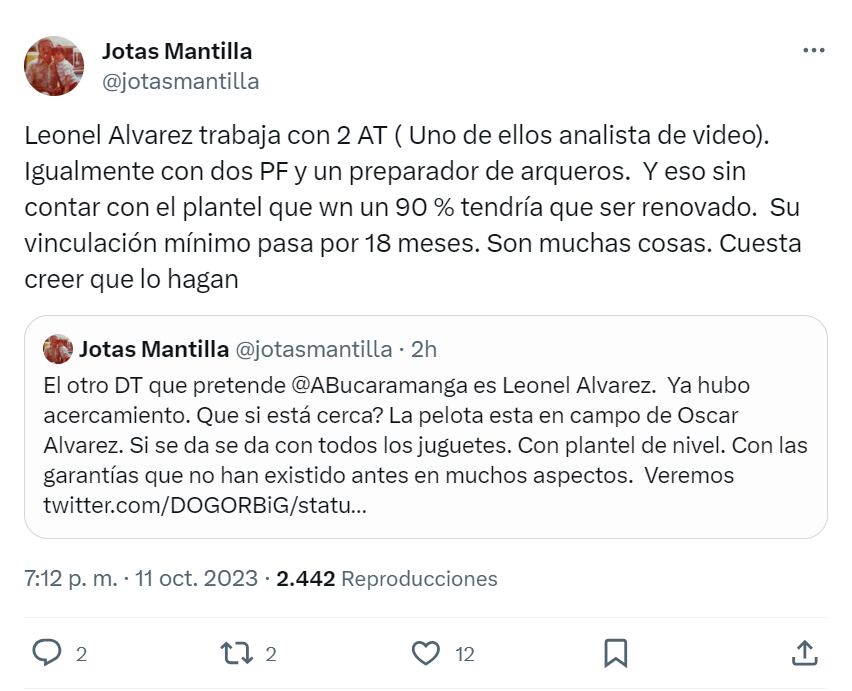Select the Jotas Mantilla display name
The width and height of the screenshot is (852, 691).
click(176, 50)
